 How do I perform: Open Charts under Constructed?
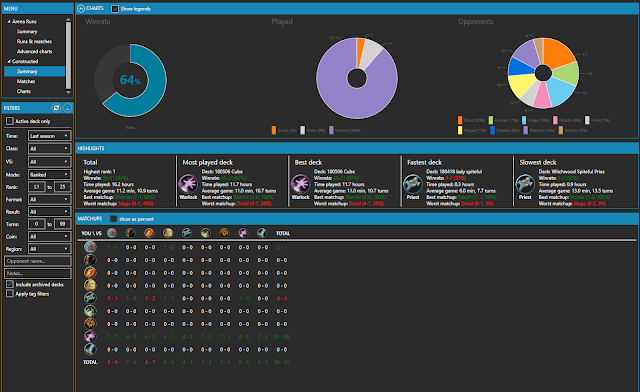pos(24,91)
